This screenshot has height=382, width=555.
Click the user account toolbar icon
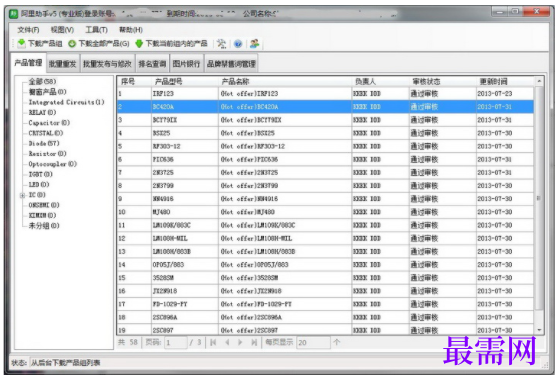click(x=254, y=44)
